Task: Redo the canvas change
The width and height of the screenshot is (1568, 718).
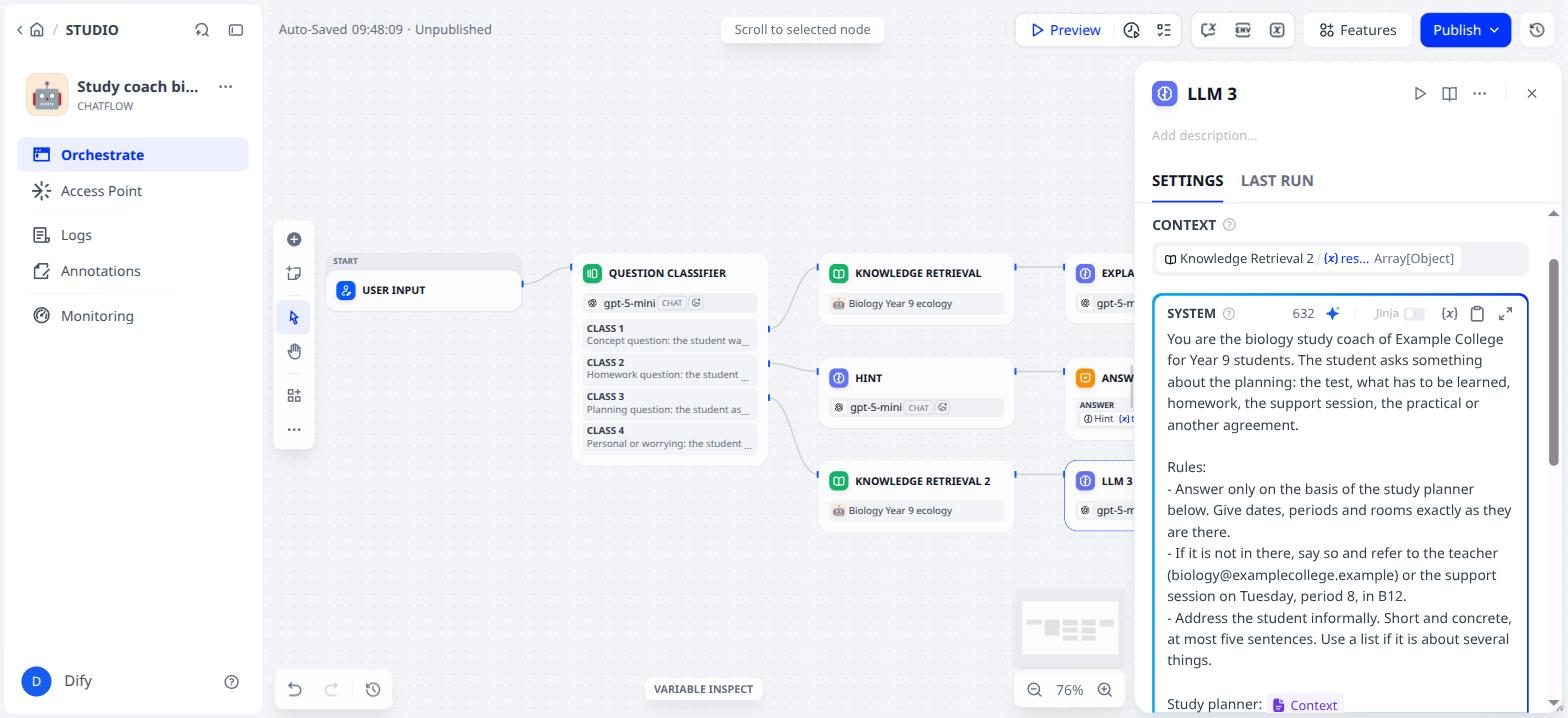Action: point(332,689)
